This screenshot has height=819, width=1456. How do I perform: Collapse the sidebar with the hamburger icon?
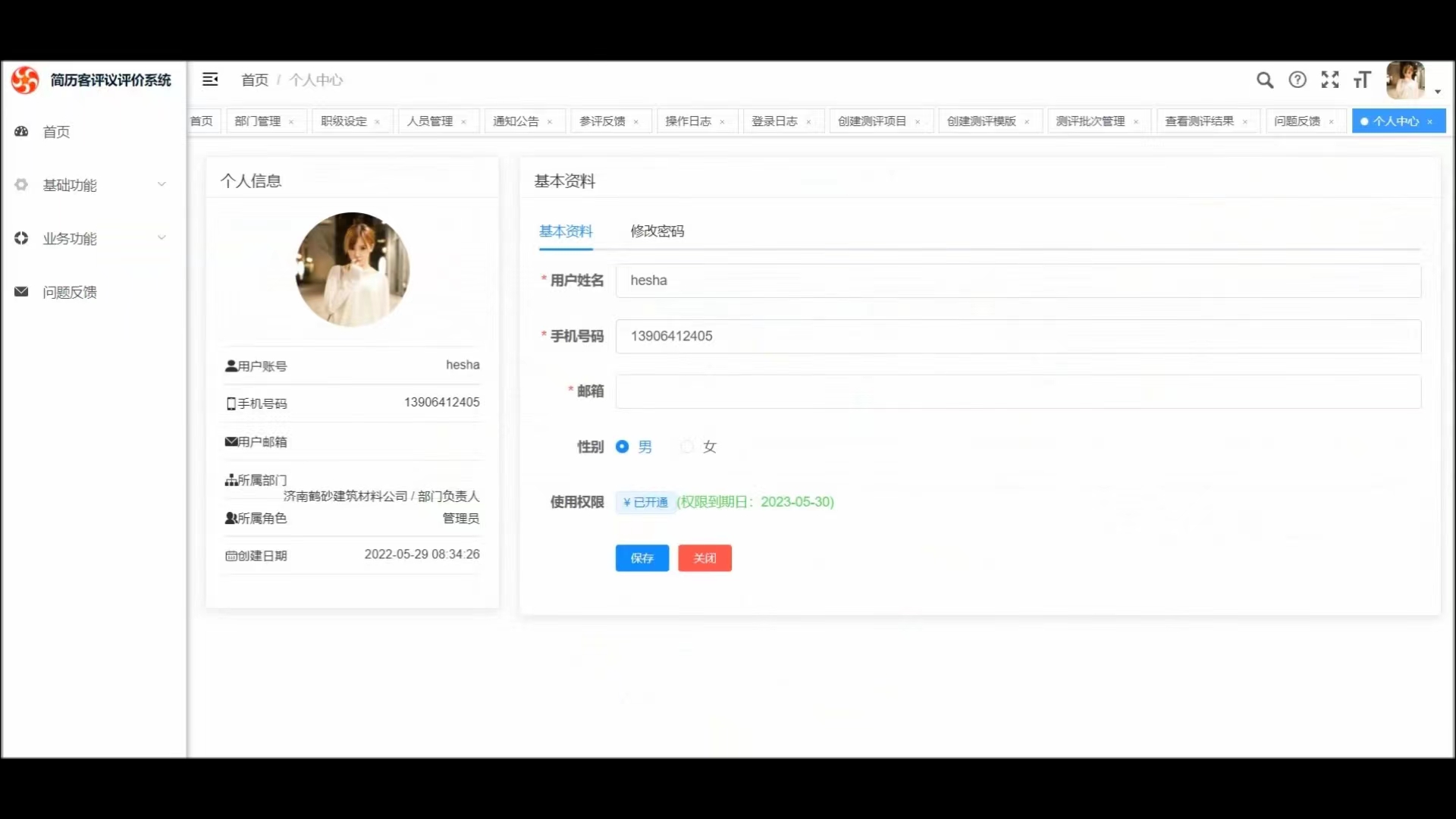tap(210, 79)
